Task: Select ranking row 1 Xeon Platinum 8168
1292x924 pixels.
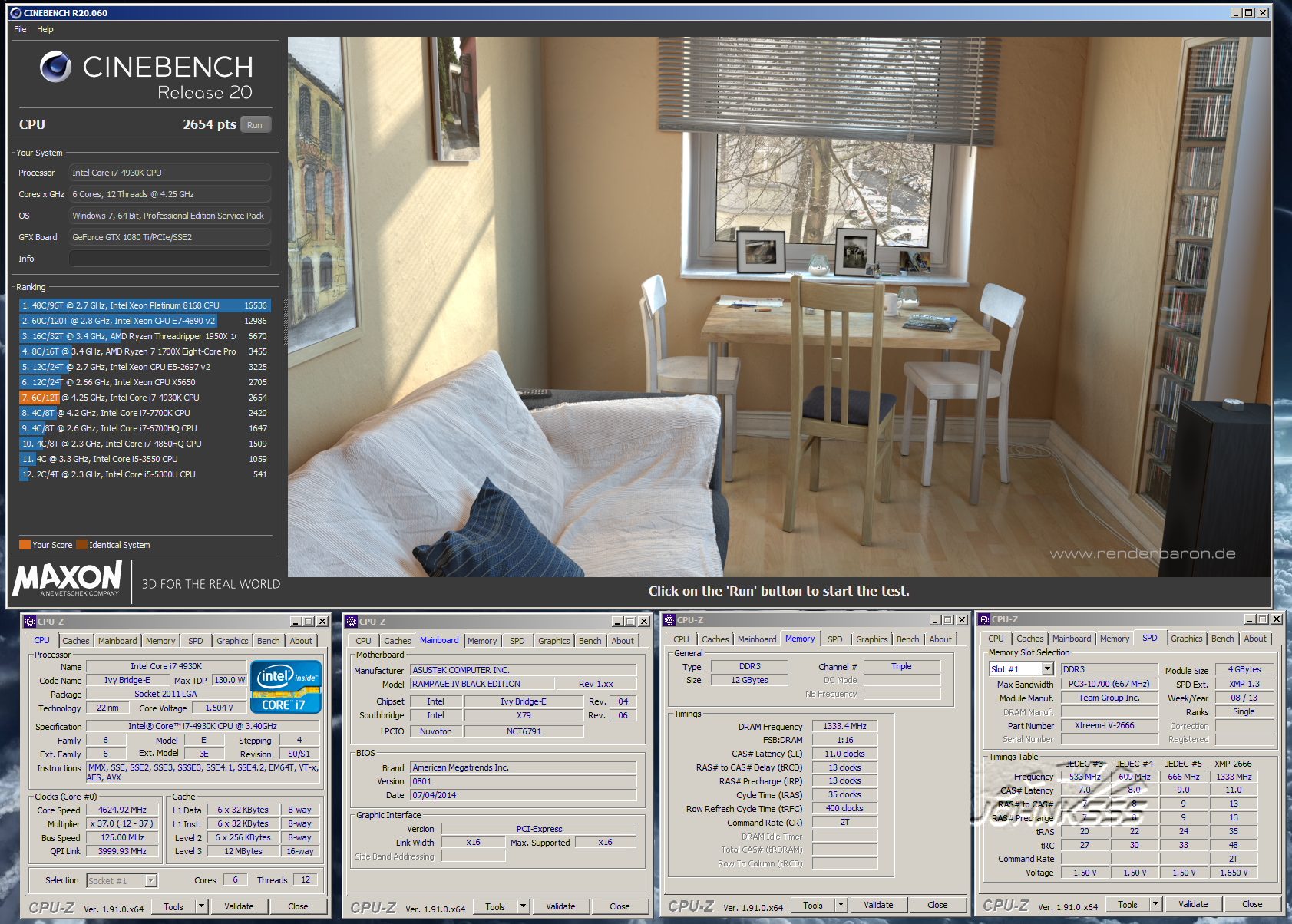Action: pyautogui.click(x=144, y=305)
